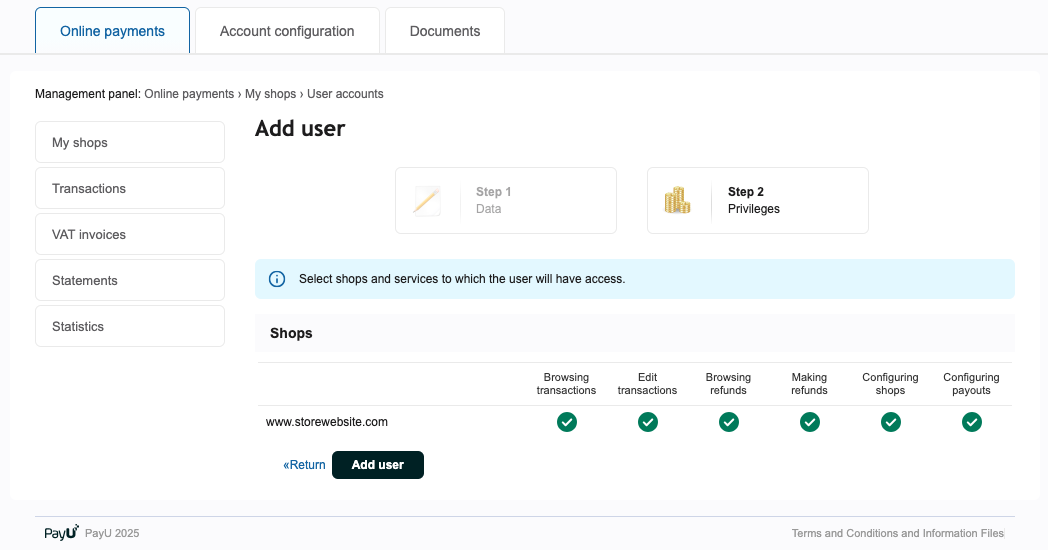This screenshot has height=550, width=1048.
Task: Open My shops in sidebar
Action: 130,142
